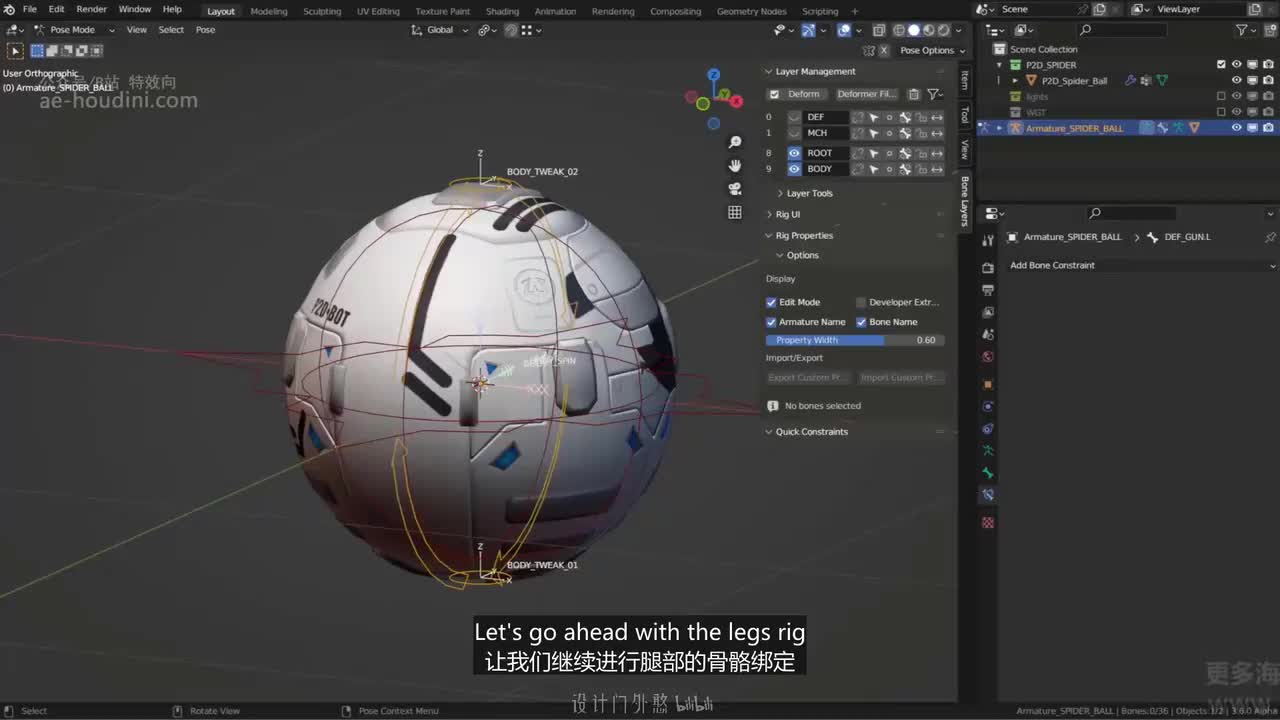
Task: Open the Armature data properties tab
Action: point(988,451)
